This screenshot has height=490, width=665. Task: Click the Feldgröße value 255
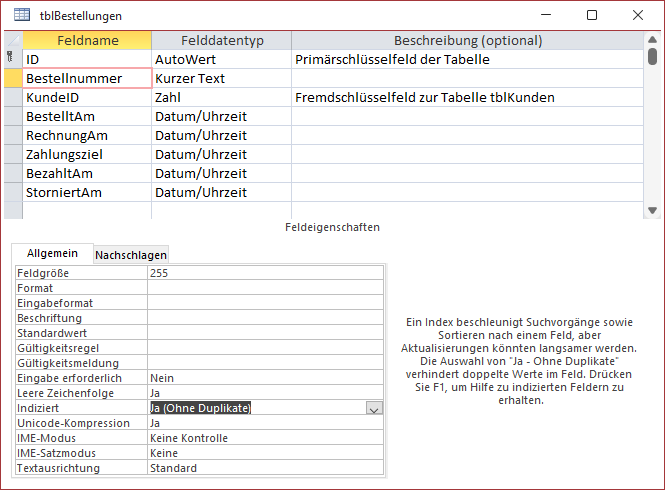[265, 273]
